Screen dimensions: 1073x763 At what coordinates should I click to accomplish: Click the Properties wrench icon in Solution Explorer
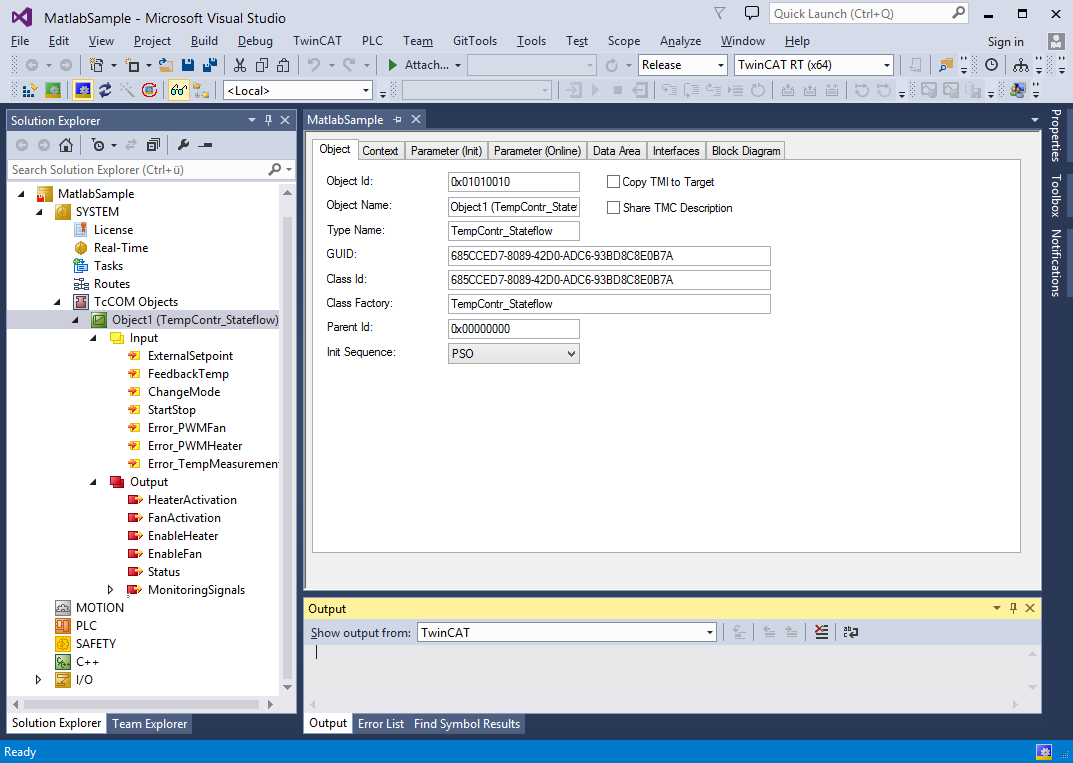point(183,145)
